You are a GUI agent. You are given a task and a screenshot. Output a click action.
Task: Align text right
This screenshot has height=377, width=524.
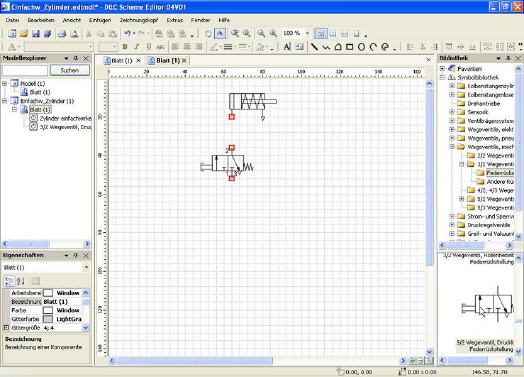point(199,47)
